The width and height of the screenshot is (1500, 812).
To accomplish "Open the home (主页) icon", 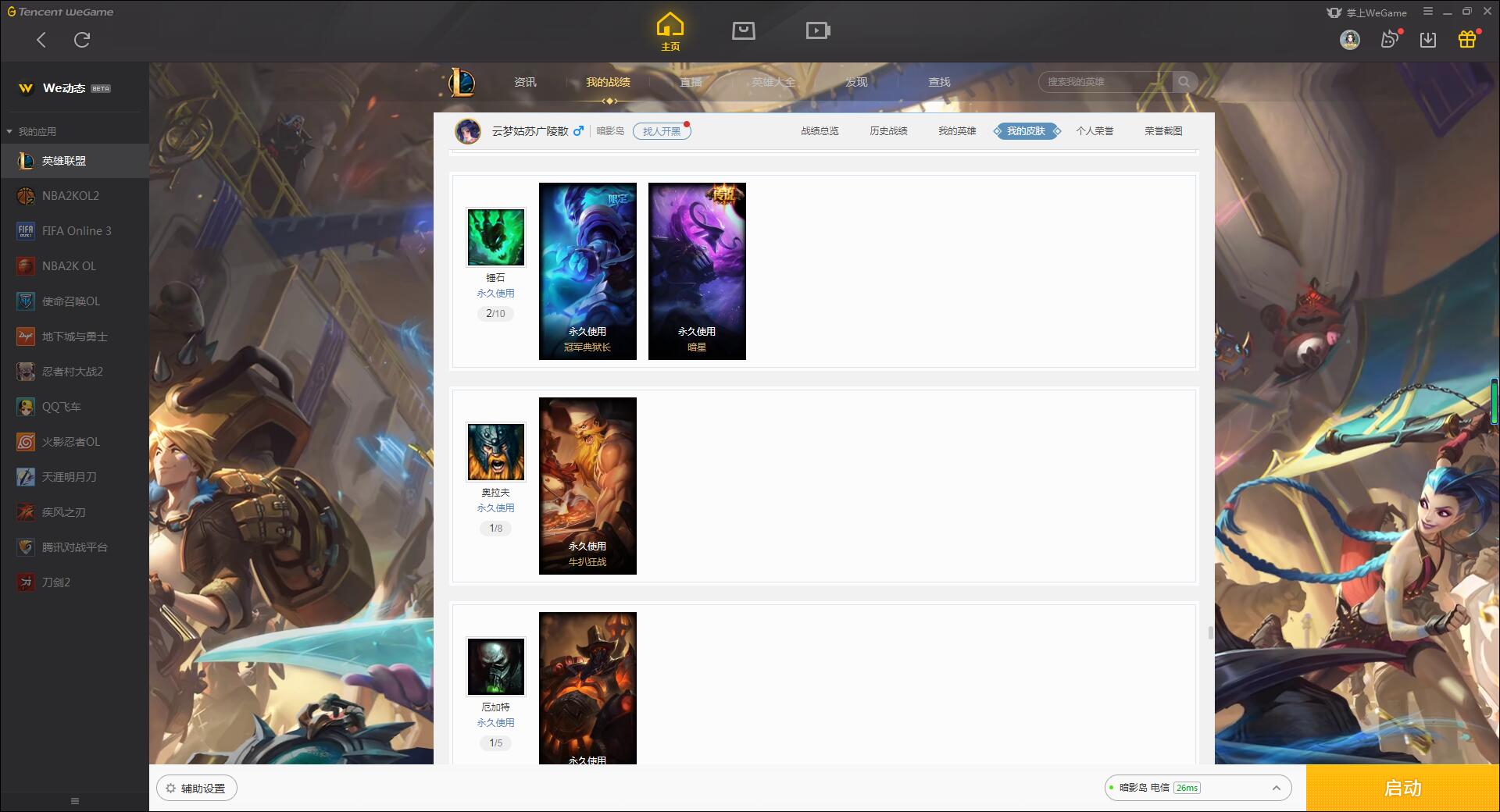I will pyautogui.click(x=670, y=31).
